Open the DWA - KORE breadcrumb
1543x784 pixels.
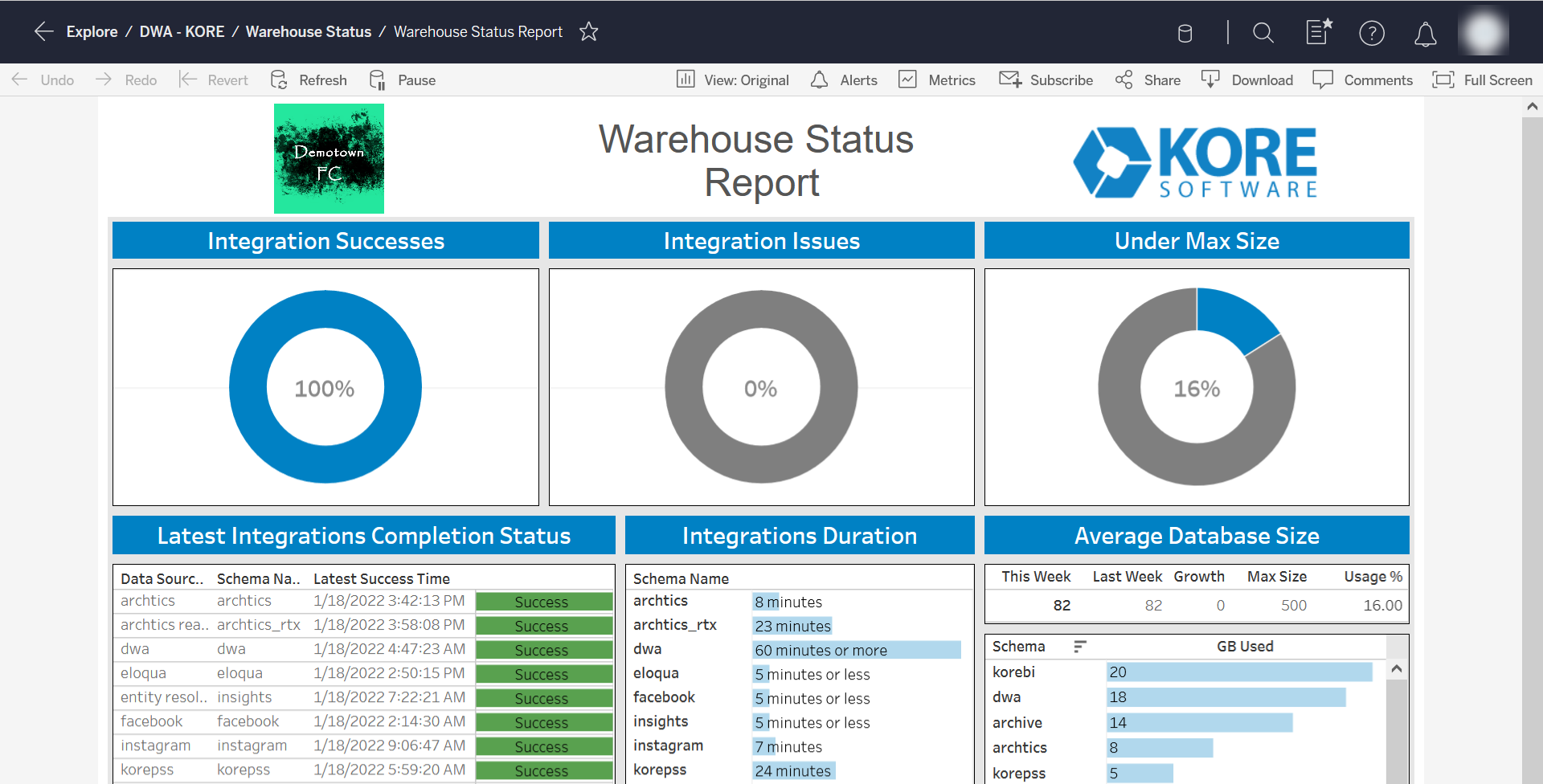click(182, 31)
